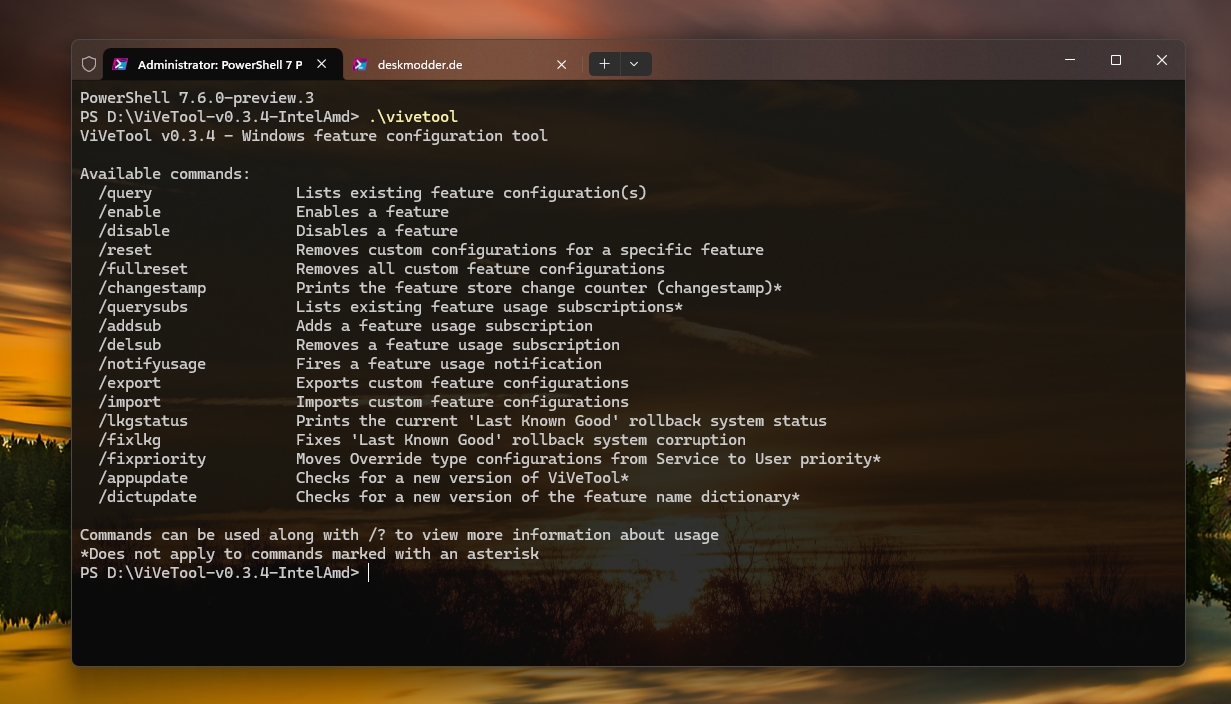
Task: Click the /notifyusage command text
Action: [152, 364]
